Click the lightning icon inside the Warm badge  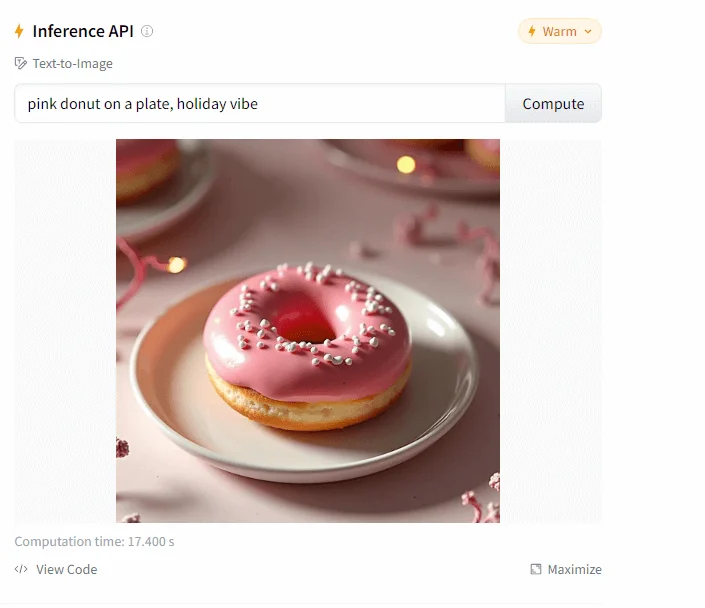pyautogui.click(x=531, y=32)
